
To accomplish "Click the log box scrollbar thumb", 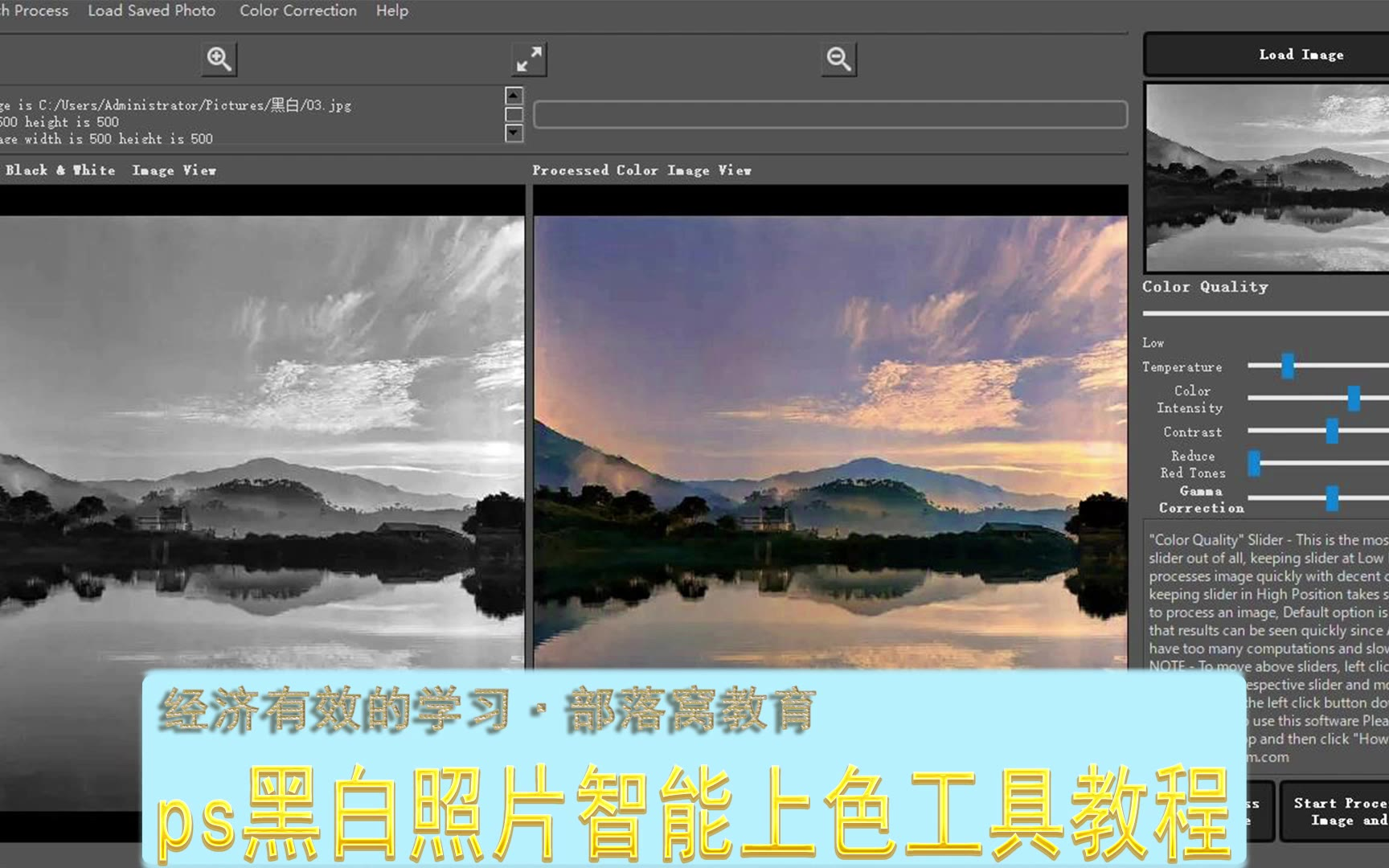I will click(514, 114).
